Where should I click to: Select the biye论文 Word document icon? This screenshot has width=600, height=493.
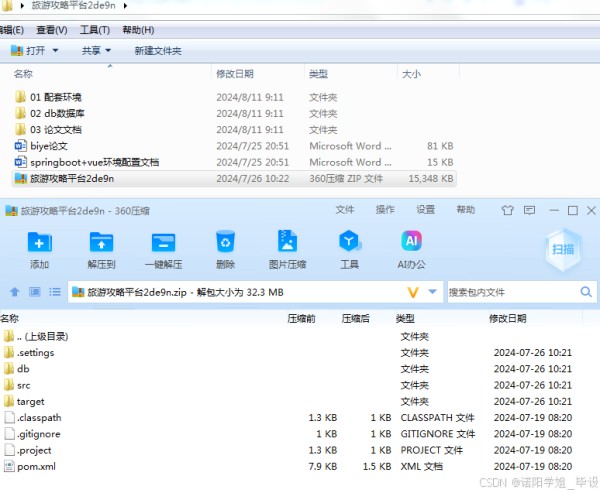point(20,146)
